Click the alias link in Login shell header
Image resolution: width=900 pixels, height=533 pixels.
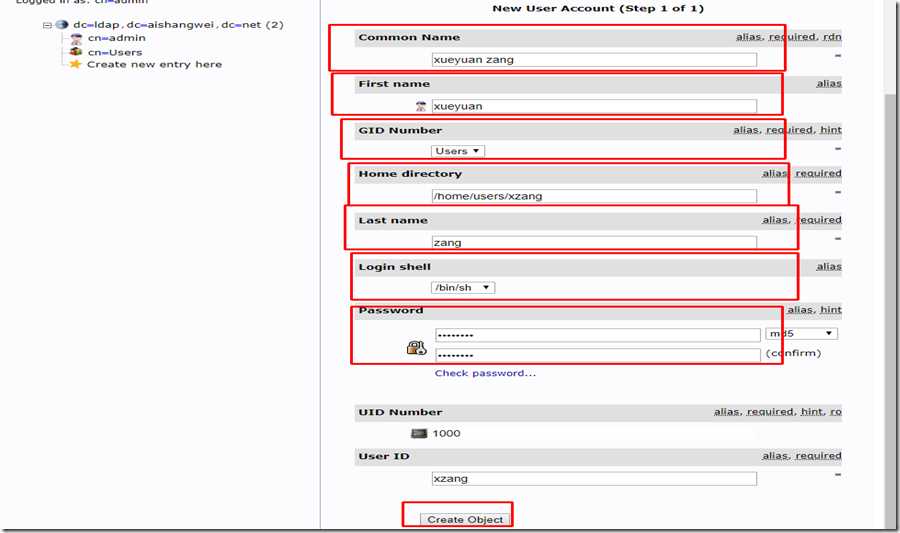(x=829, y=266)
